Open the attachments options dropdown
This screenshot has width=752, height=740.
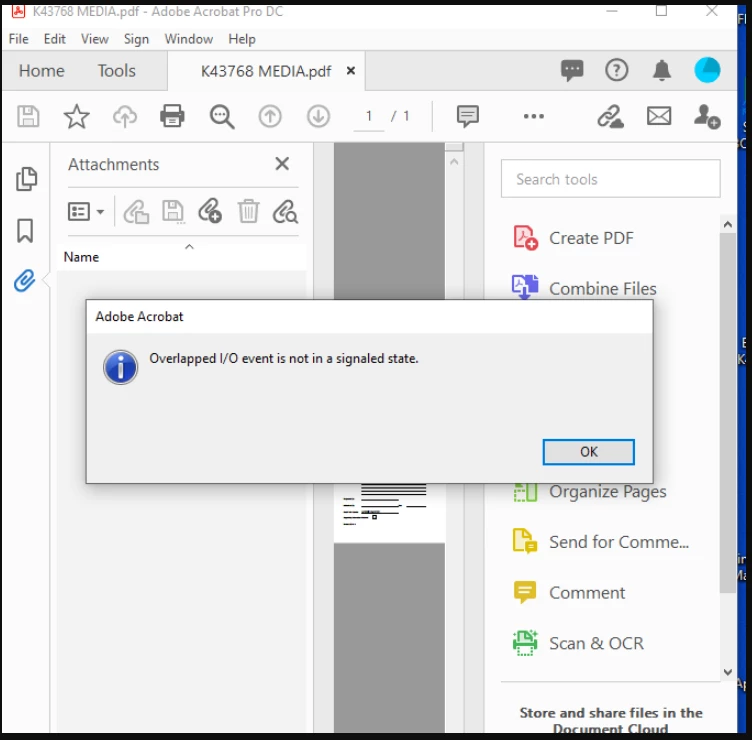click(86, 211)
